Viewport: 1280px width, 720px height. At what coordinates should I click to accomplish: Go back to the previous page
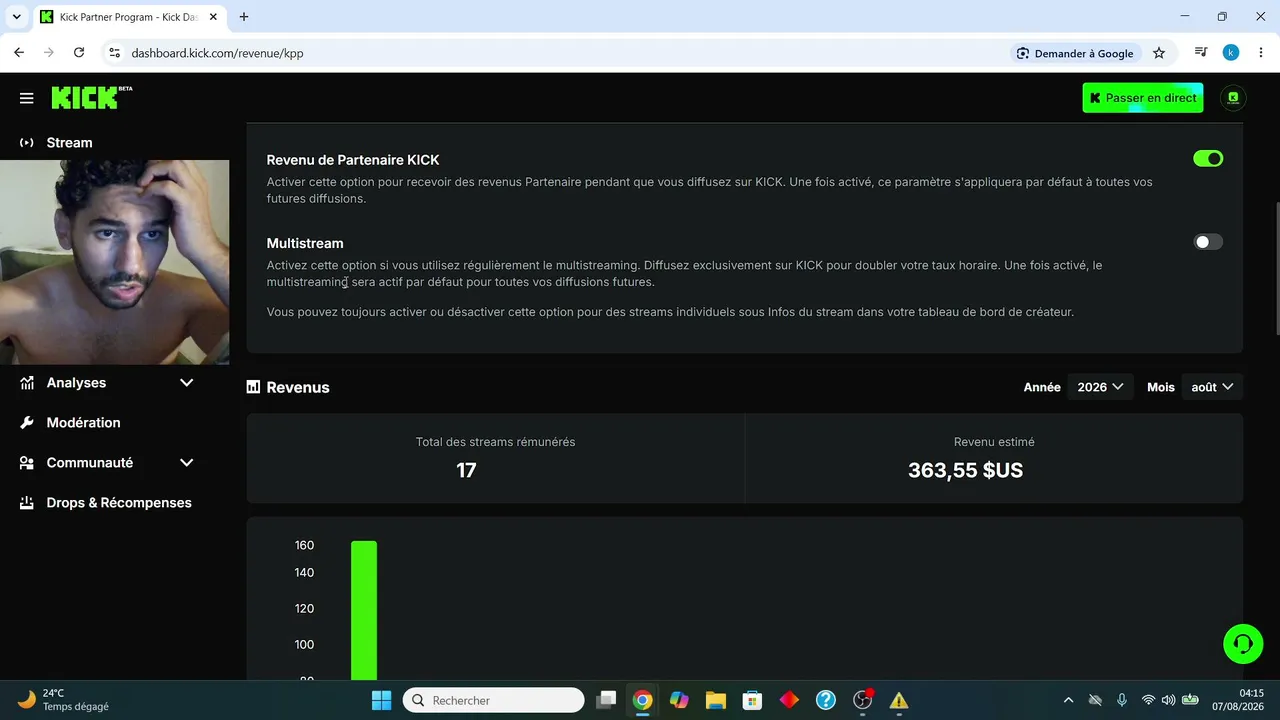click(19, 53)
